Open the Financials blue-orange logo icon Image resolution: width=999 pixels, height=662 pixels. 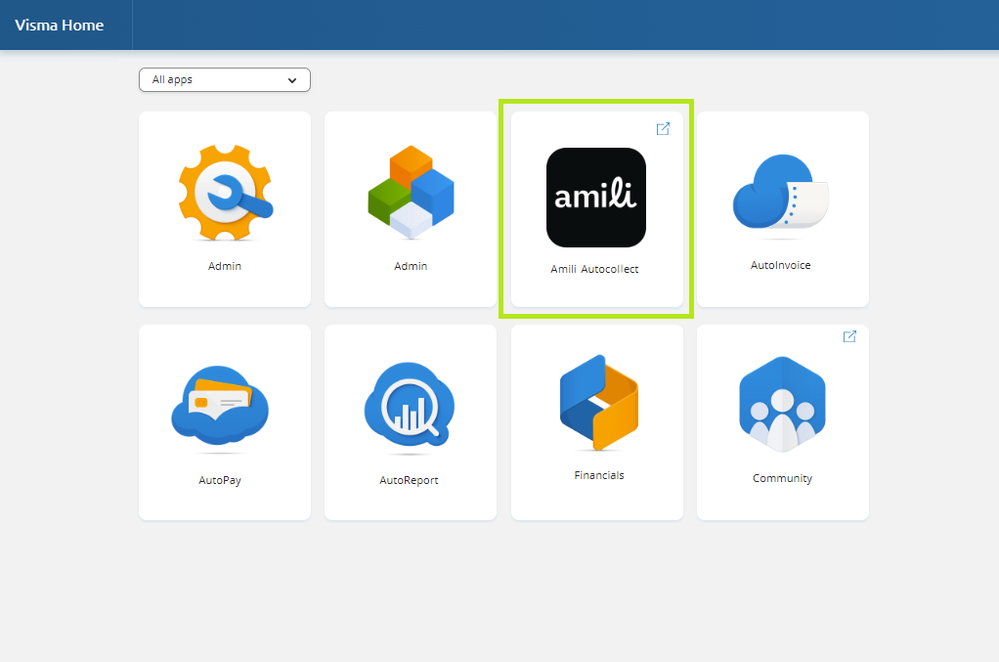(x=599, y=403)
